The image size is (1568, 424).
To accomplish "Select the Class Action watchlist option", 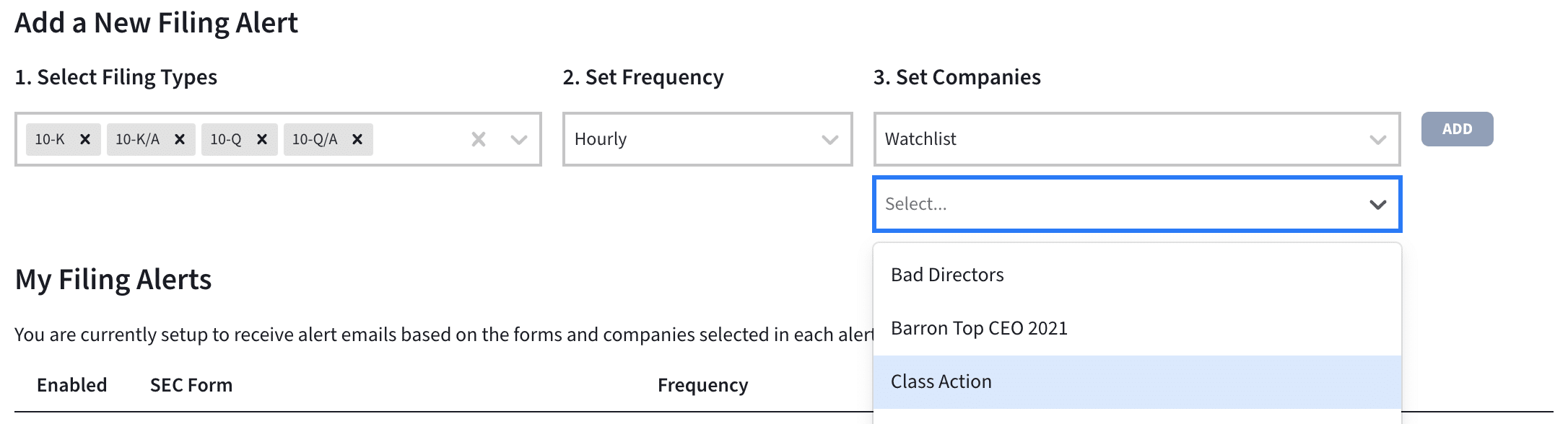I will coord(941,381).
